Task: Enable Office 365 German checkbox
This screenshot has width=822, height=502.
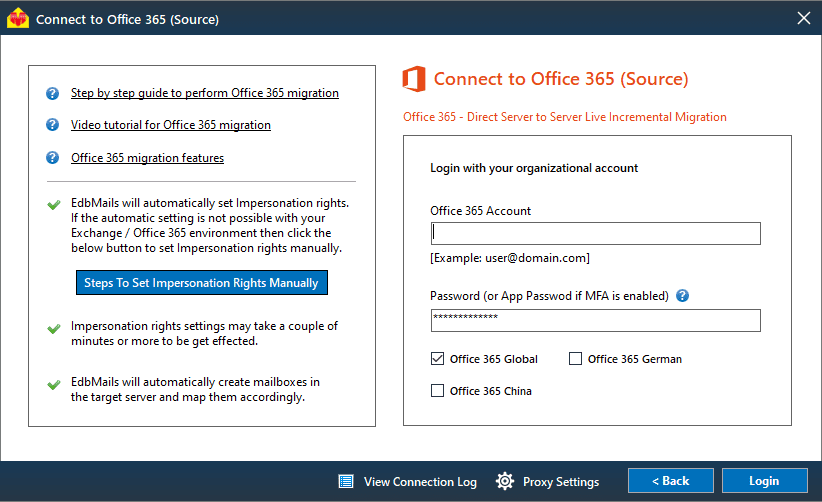Action: pyautogui.click(x=575, y=359)
